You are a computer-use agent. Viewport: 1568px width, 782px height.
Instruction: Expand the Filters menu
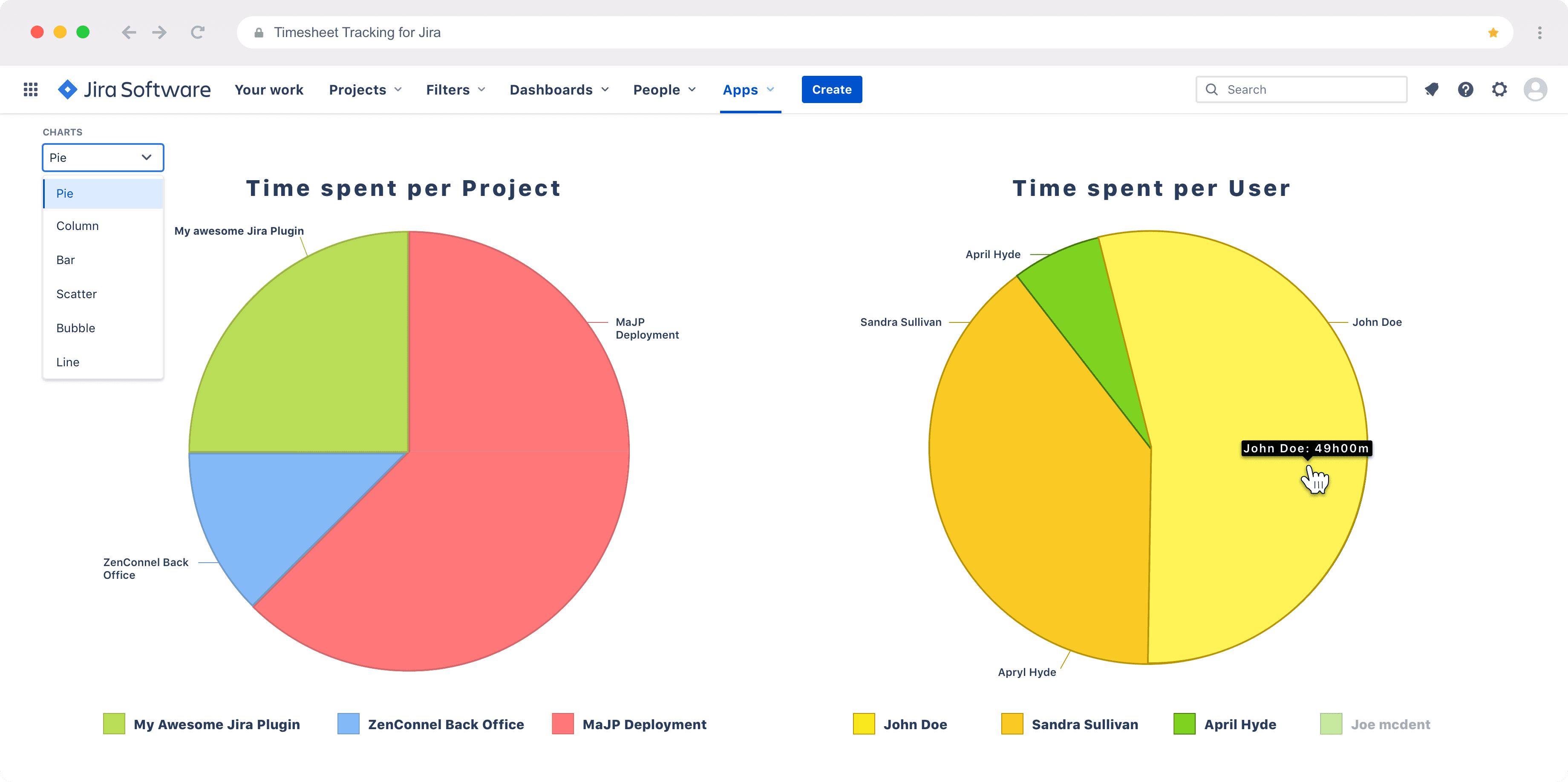tap(455, 89)
